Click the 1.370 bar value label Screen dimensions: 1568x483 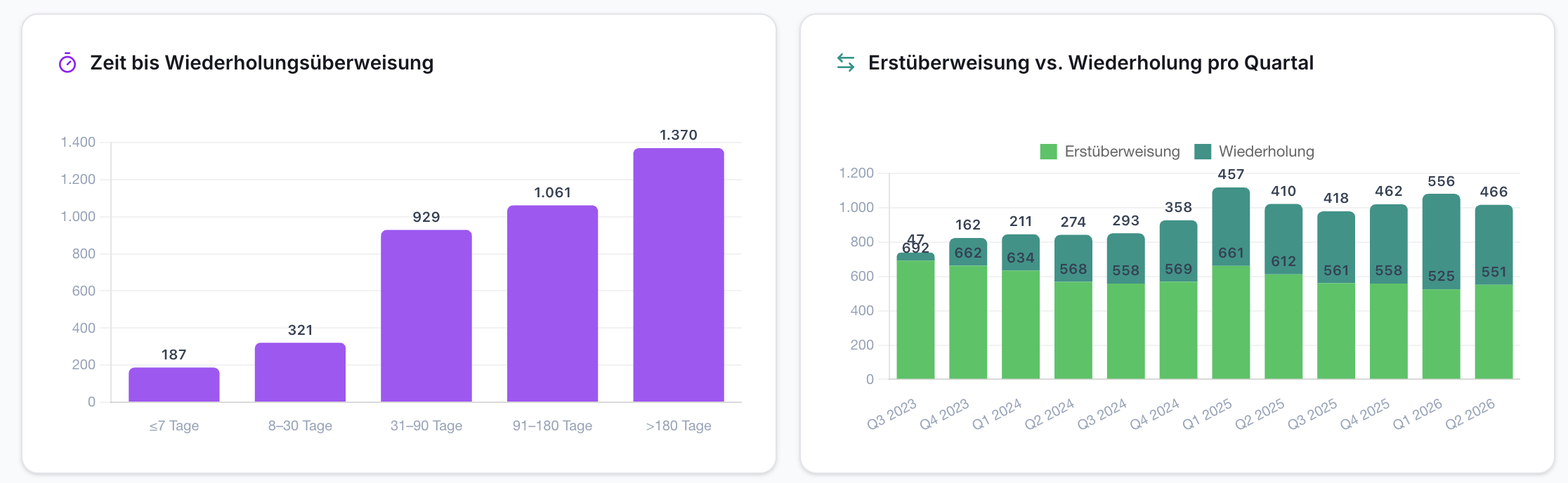click(x=679, y=135)
